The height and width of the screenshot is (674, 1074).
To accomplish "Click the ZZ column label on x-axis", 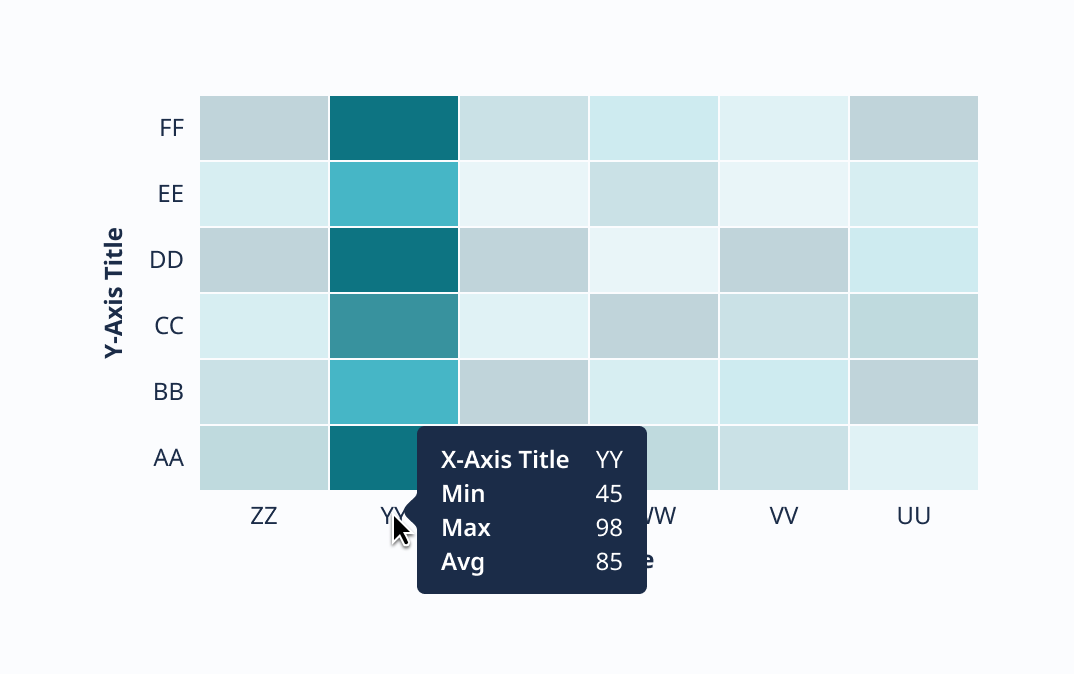I will 264,516.
